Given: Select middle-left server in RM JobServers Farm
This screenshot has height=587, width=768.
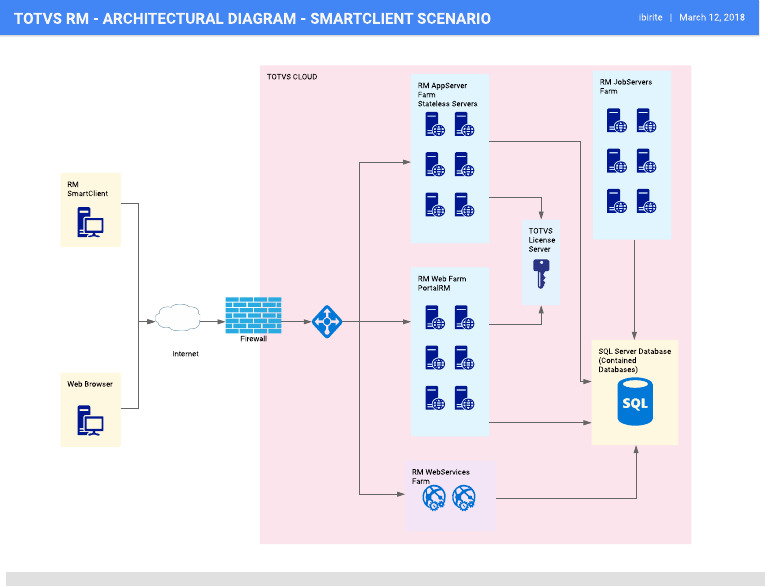Looking at the screenshot, I should point(617,161).
